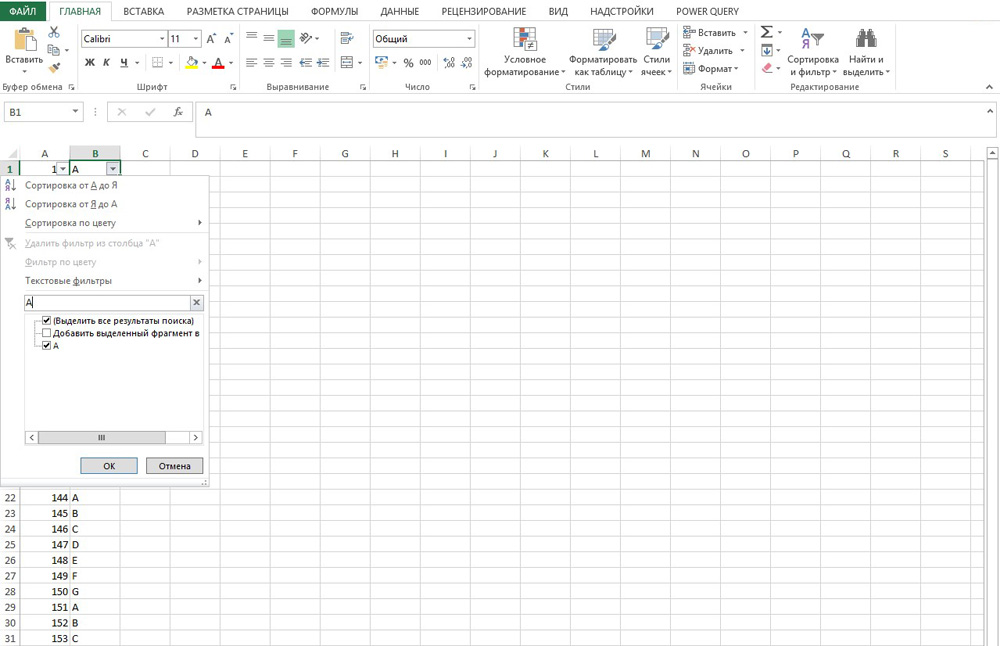Expand the Общий number format dropdown

[469, 39]
